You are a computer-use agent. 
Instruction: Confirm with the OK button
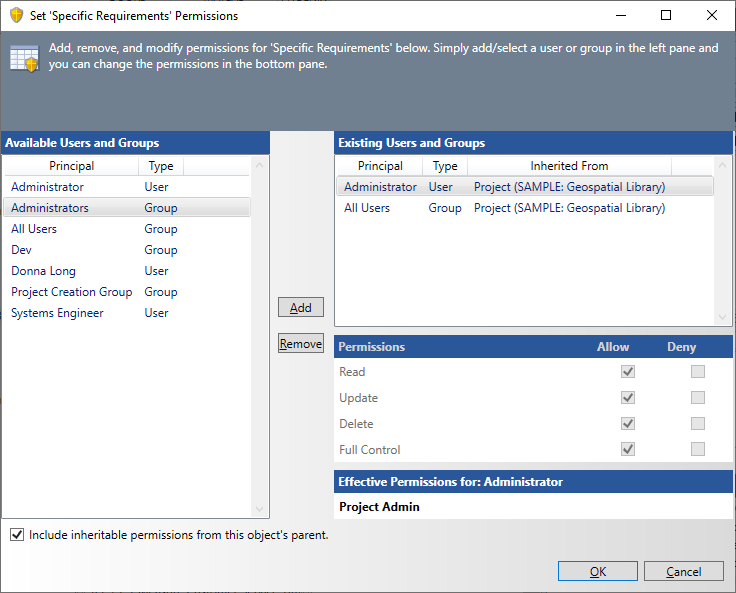tap(598, 571)
